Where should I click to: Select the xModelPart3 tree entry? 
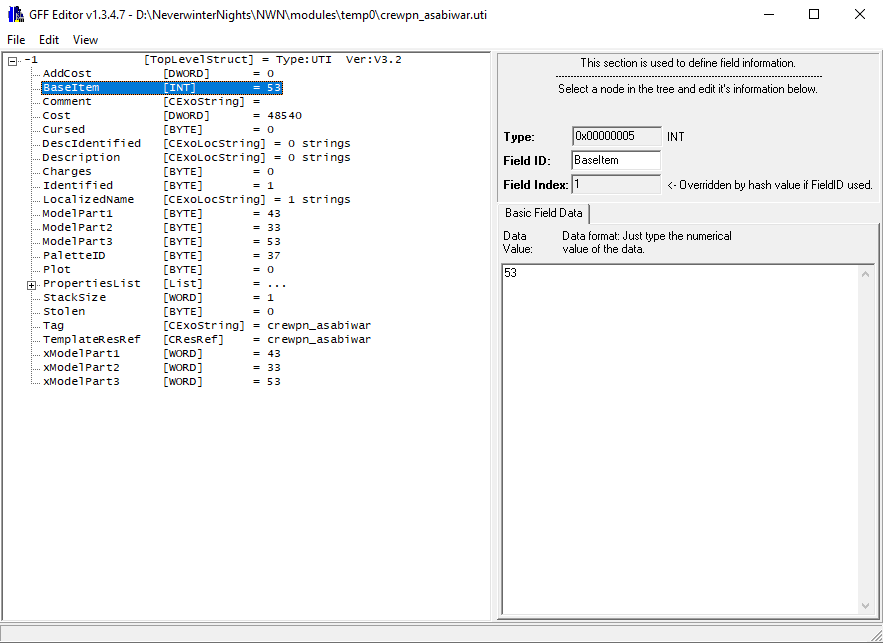[x=81, y=382]
